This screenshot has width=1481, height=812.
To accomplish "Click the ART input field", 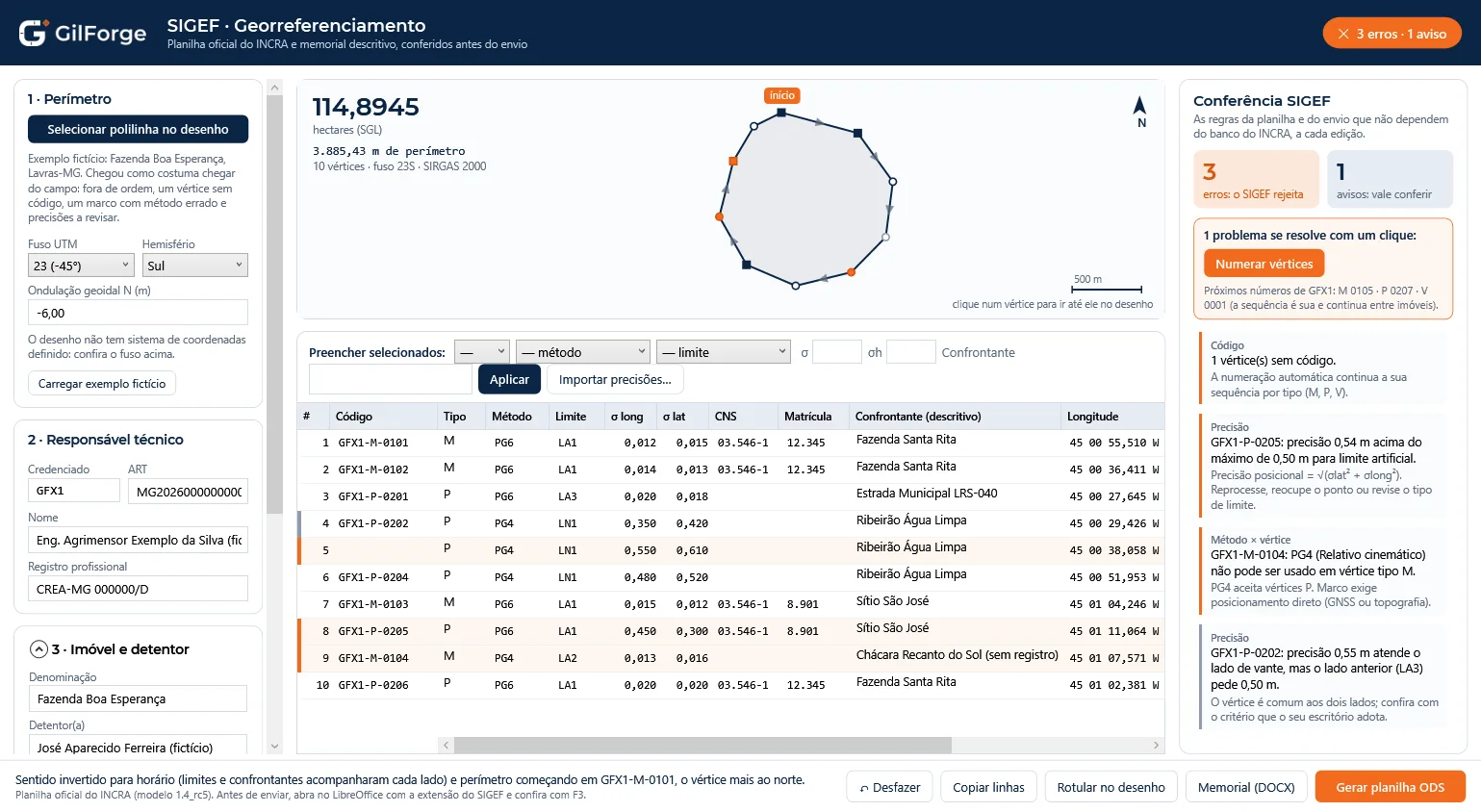I will click(x=188, y=491).
